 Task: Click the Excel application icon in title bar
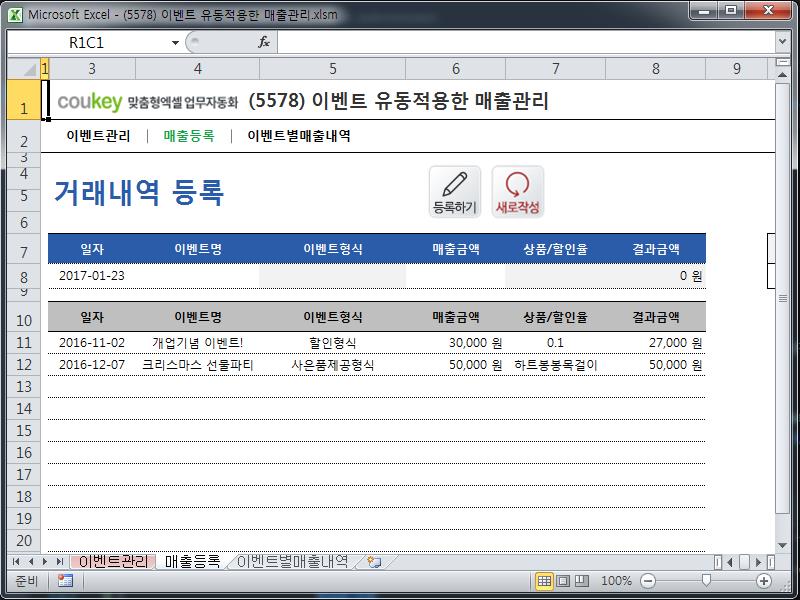tap(15, 14)
